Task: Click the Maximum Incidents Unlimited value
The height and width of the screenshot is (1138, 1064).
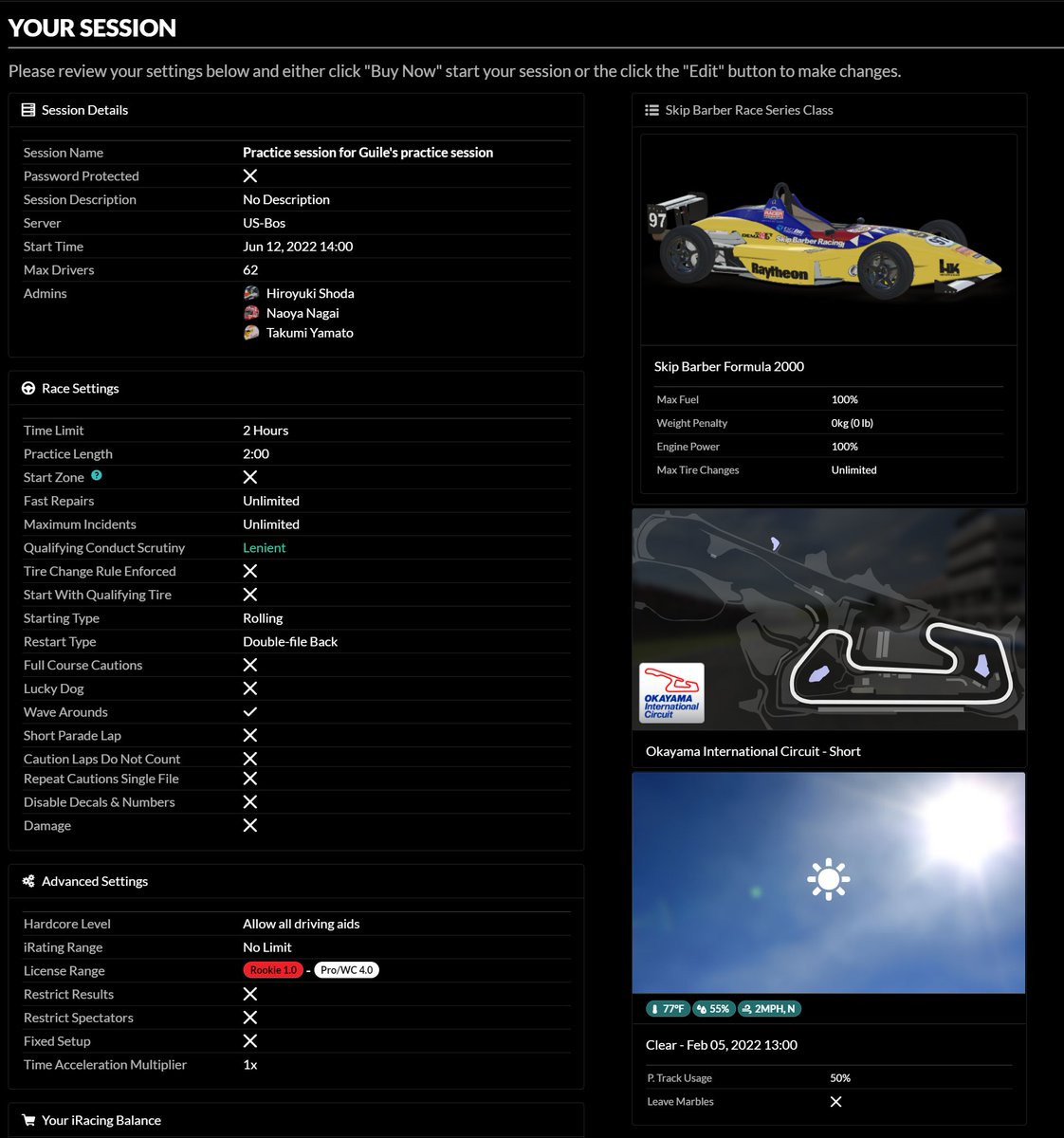Action: [x=271, y=524]
